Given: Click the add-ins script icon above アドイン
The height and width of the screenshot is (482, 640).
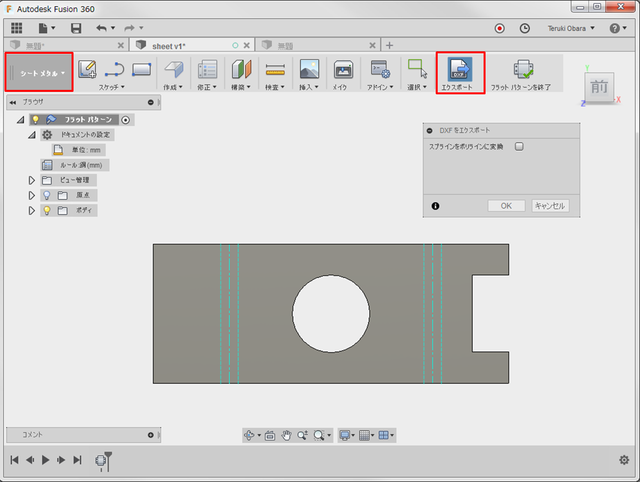Looking at the screenshot, I should coord(380,69).
